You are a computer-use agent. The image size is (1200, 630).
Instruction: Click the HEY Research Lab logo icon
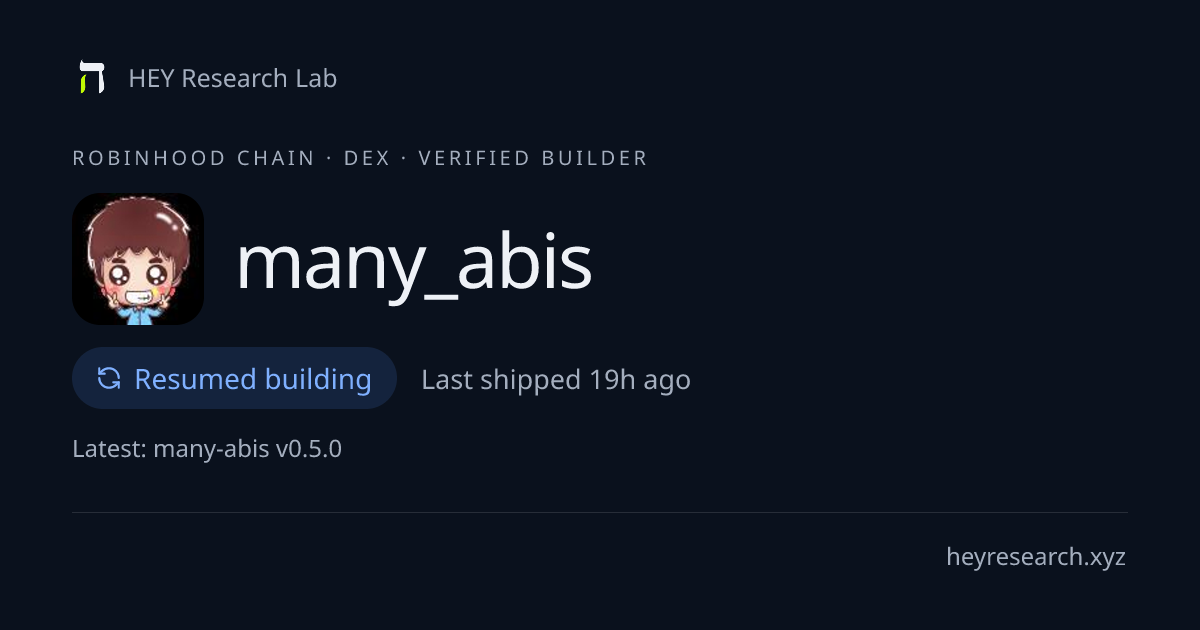(x=92, y=77)
